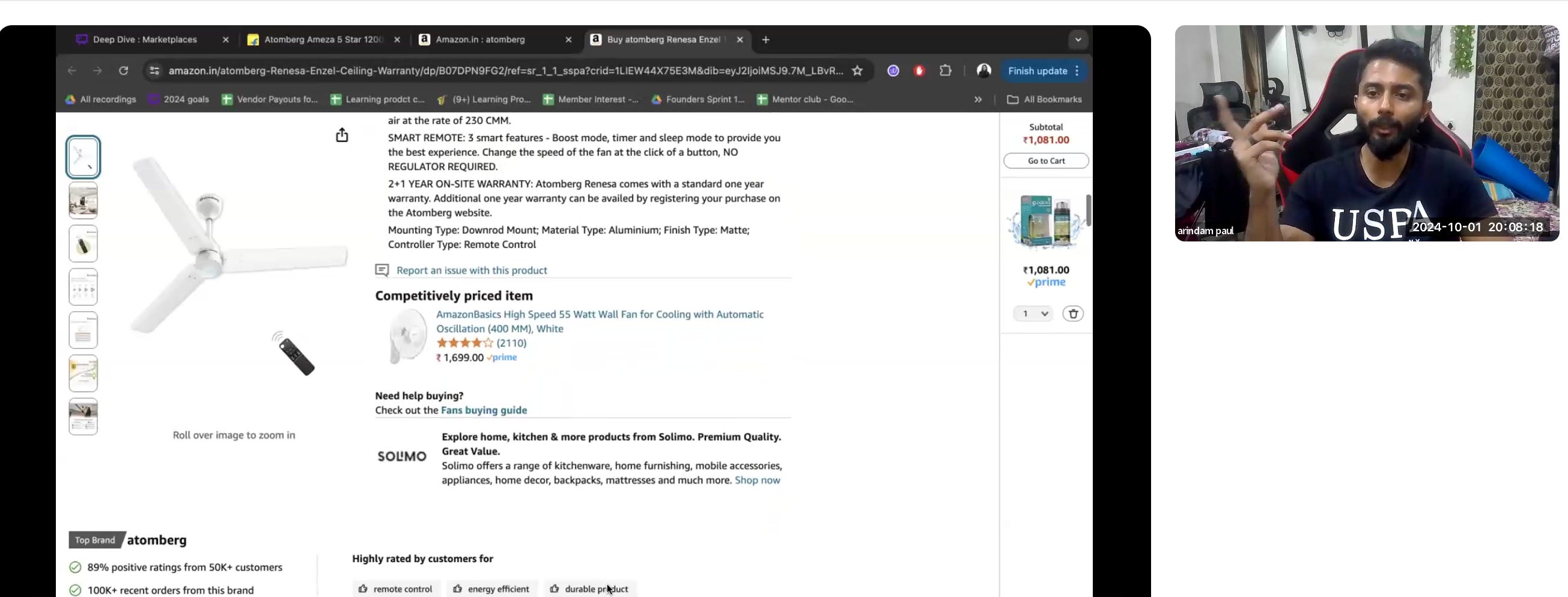Click Shop now for Solimo

pos(757,480)
